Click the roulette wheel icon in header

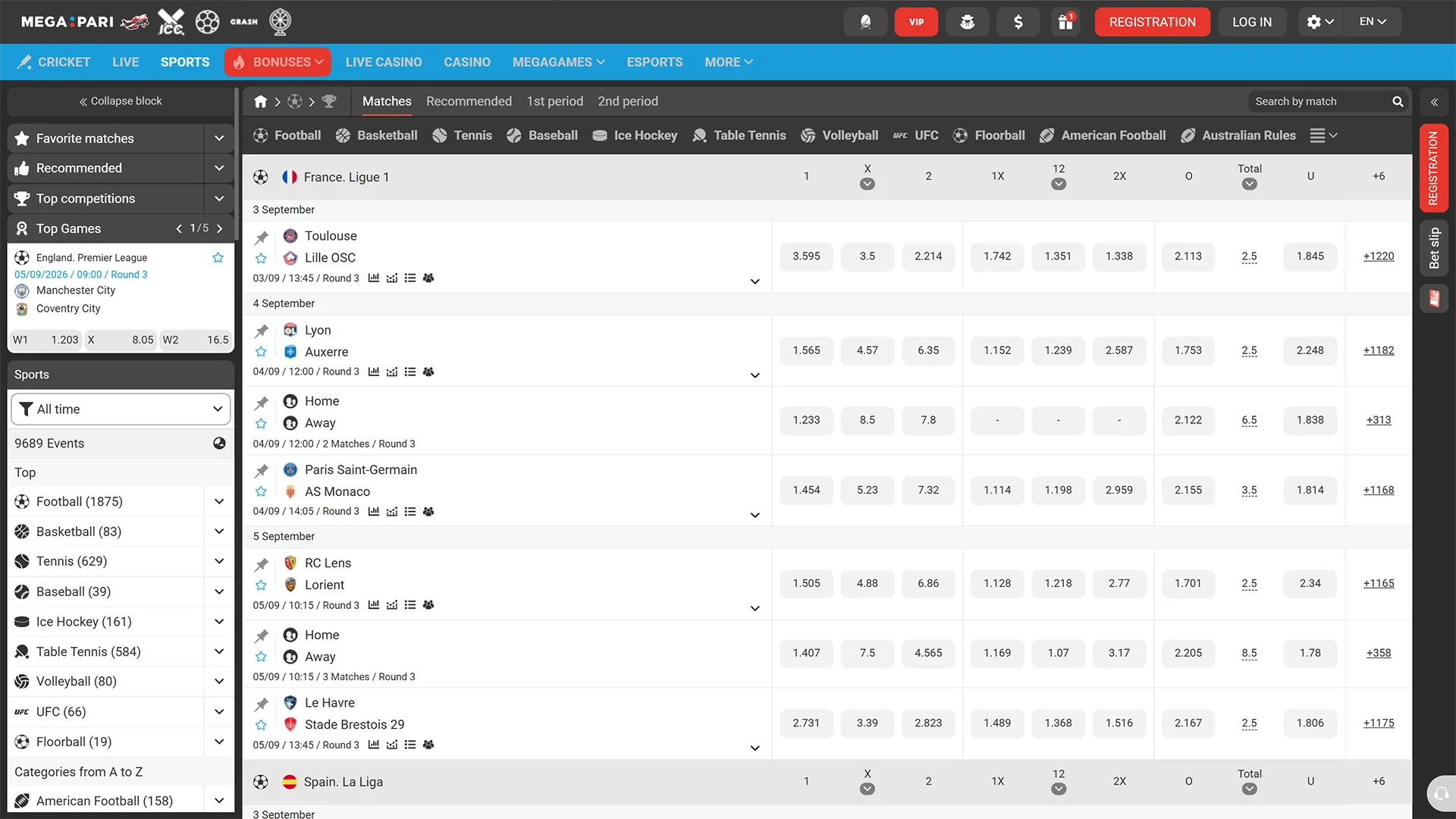(281, 22)
